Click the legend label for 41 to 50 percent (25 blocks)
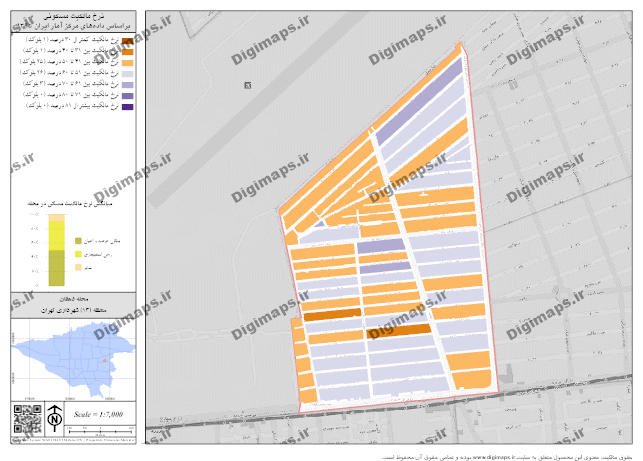643x461 pixels. (x=69, y=62)
